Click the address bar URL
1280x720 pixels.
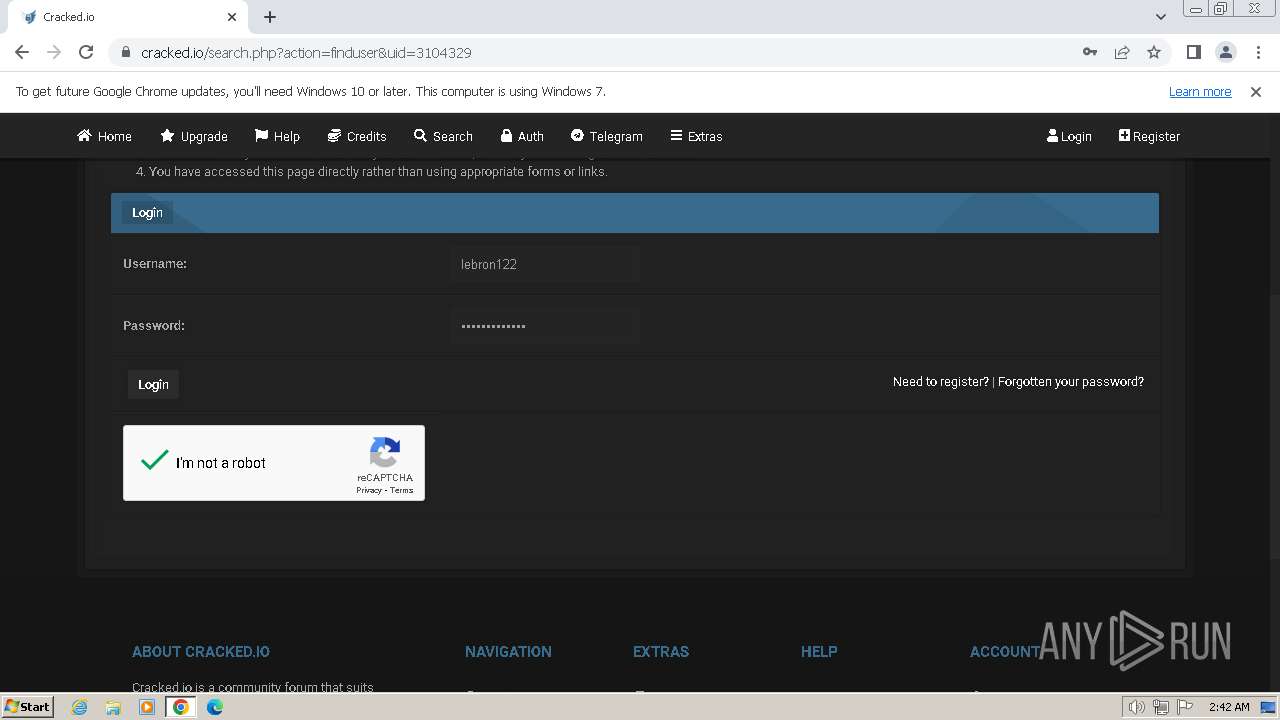306,52
